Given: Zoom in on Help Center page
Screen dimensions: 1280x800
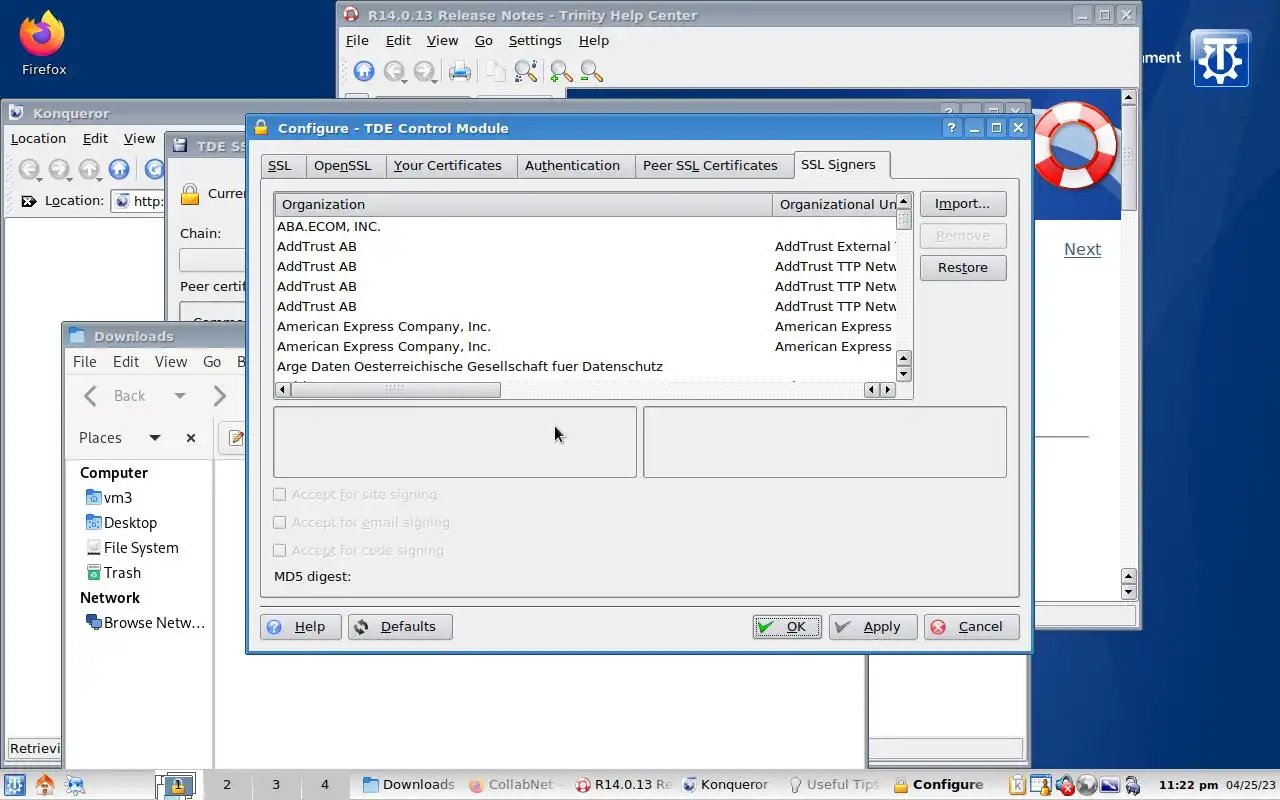Looking at the screenshot, I should [x=561, y=71].
